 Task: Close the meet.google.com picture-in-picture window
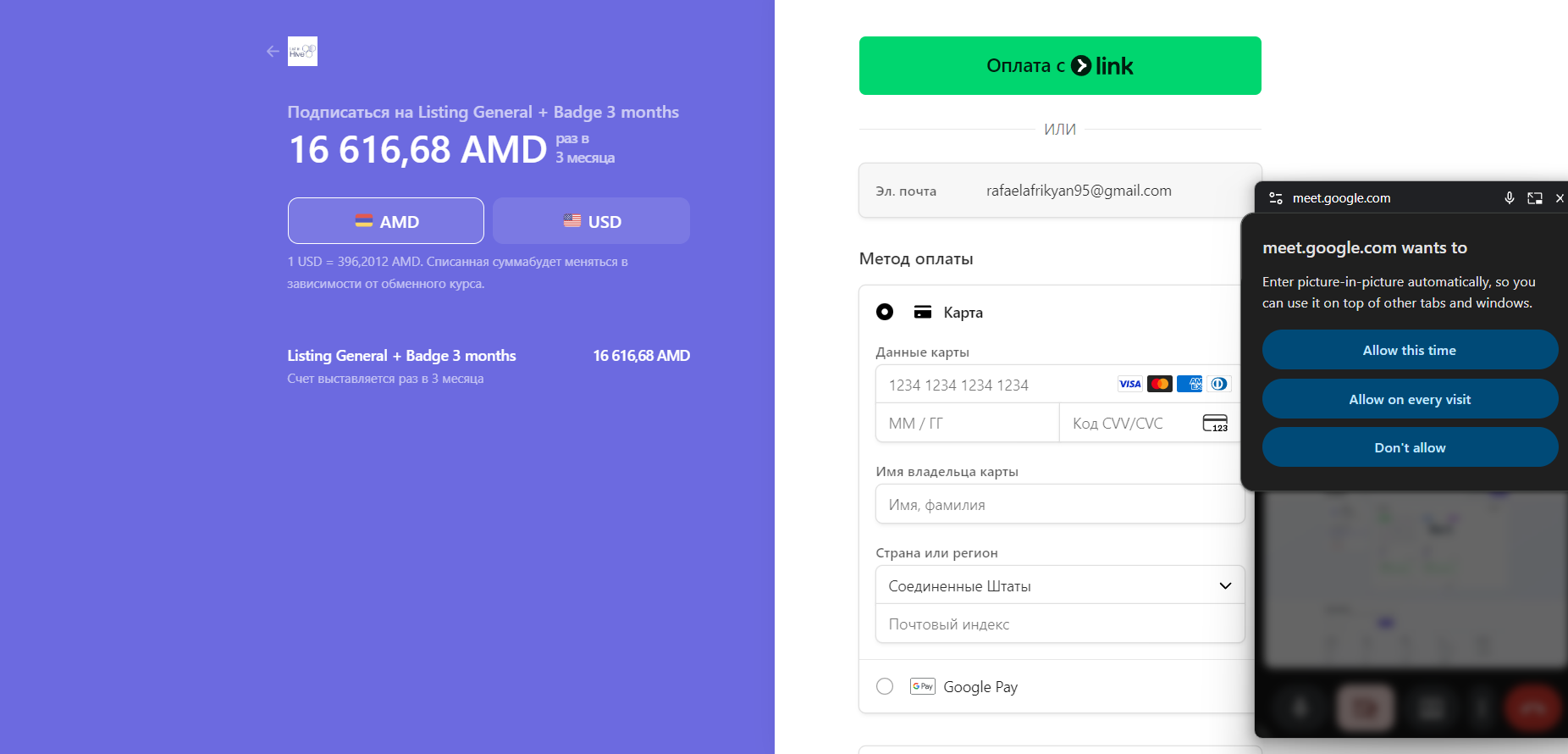pyautogui.click(x=1559, y=198)
